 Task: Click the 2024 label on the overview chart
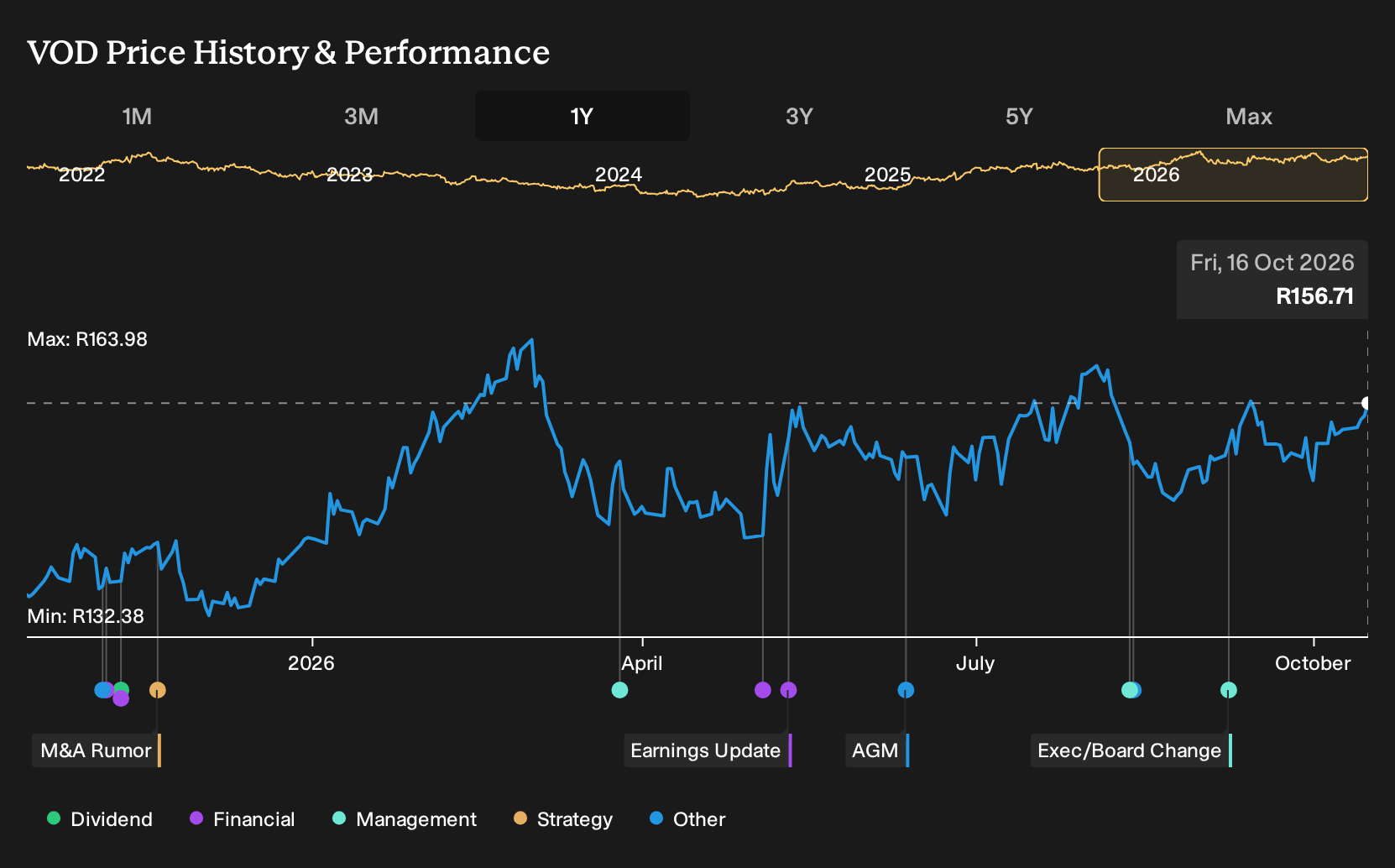point(618,175)
